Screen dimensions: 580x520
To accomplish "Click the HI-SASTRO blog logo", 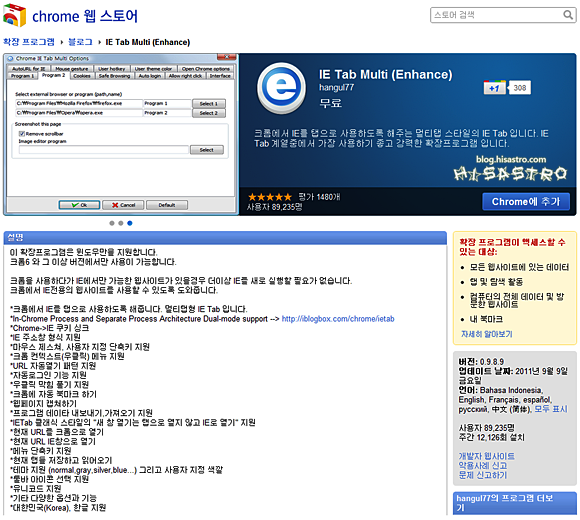I will (x=510, y=173).
